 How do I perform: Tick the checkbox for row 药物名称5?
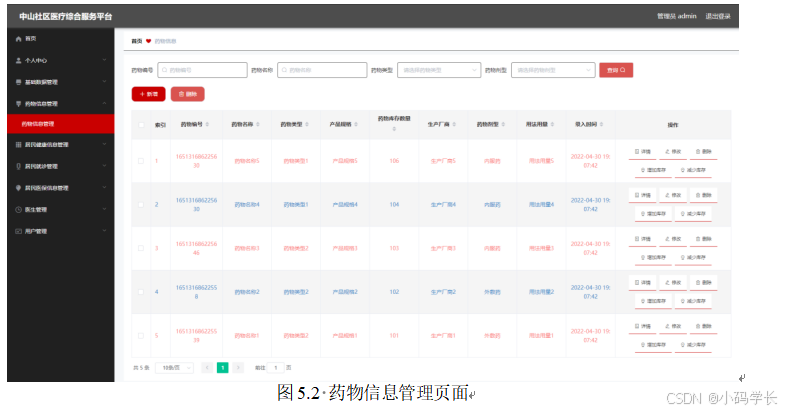click(141, 161)
